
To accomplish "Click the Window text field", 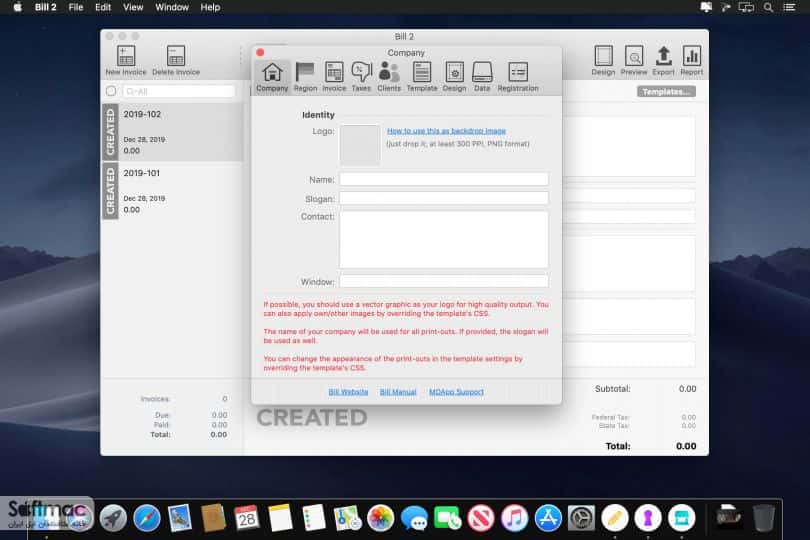I will coord(444,281).
